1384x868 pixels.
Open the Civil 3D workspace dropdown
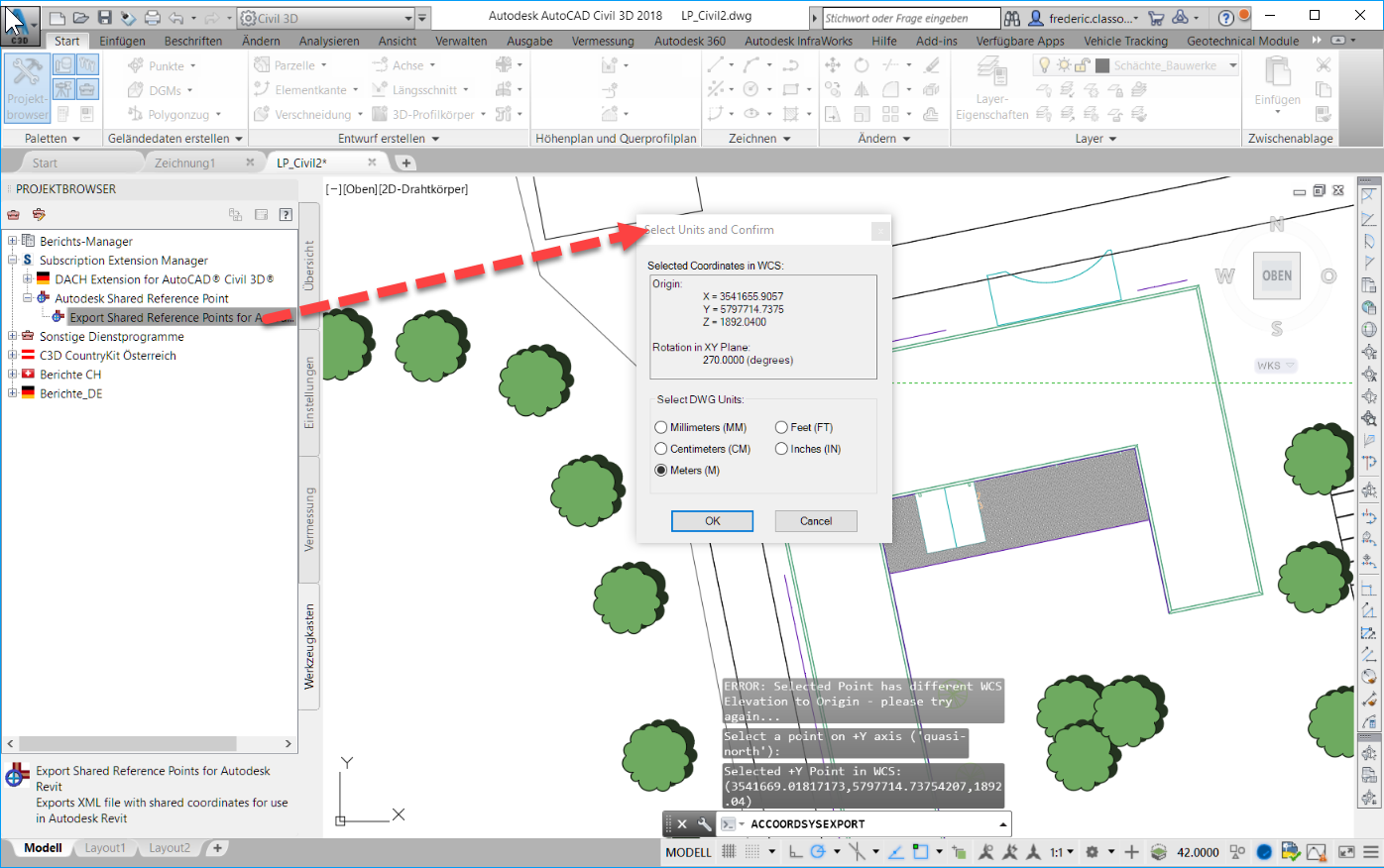[x=407, y=17]
